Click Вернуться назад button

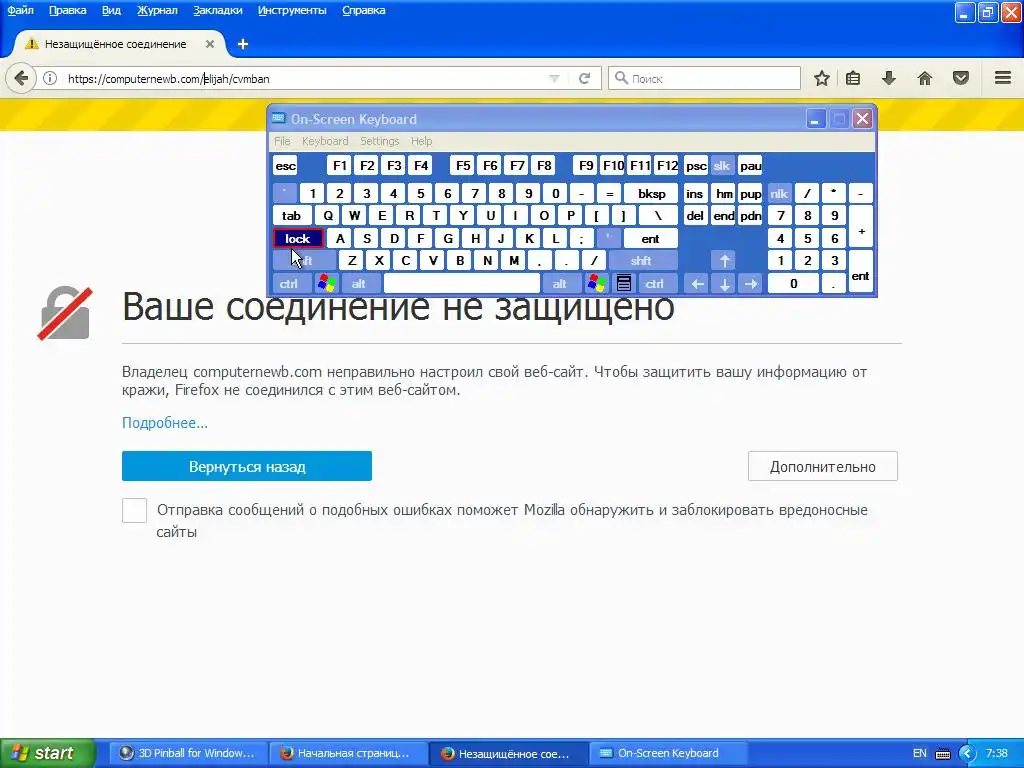(247, 466)
